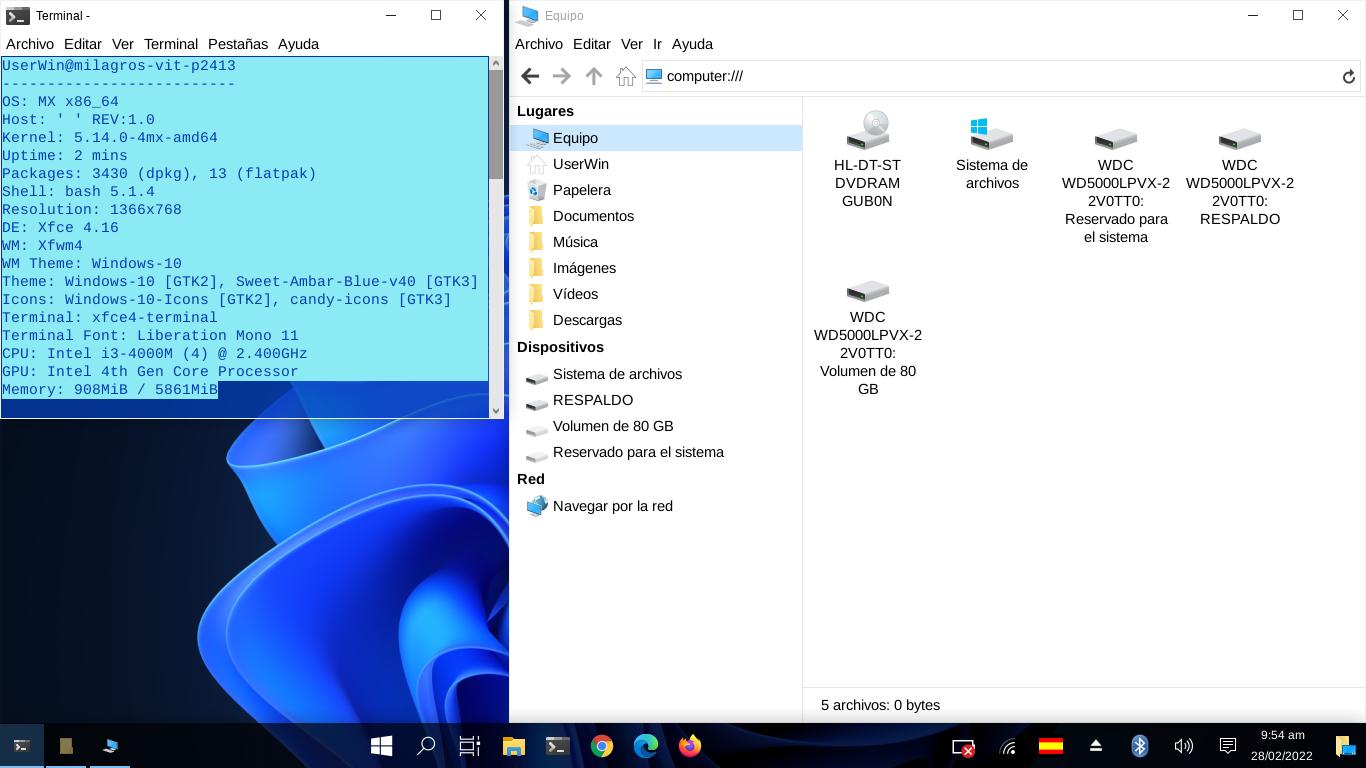
Task: Reload the computer:/// location
Action: coord(1348,76)
